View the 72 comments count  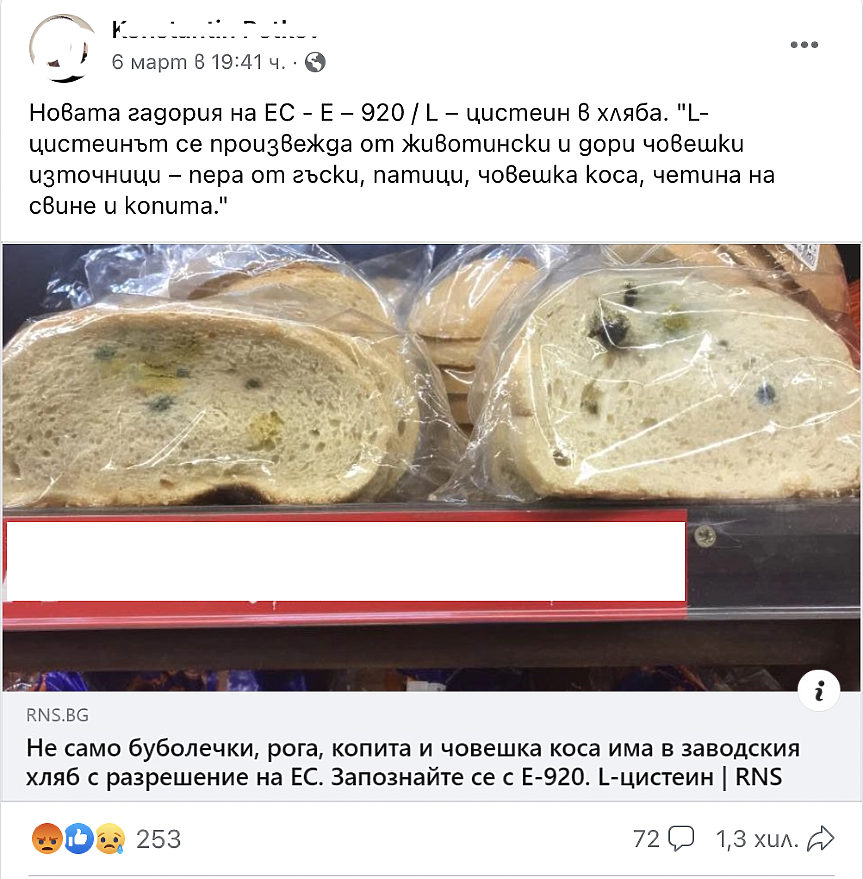point(646,839)
